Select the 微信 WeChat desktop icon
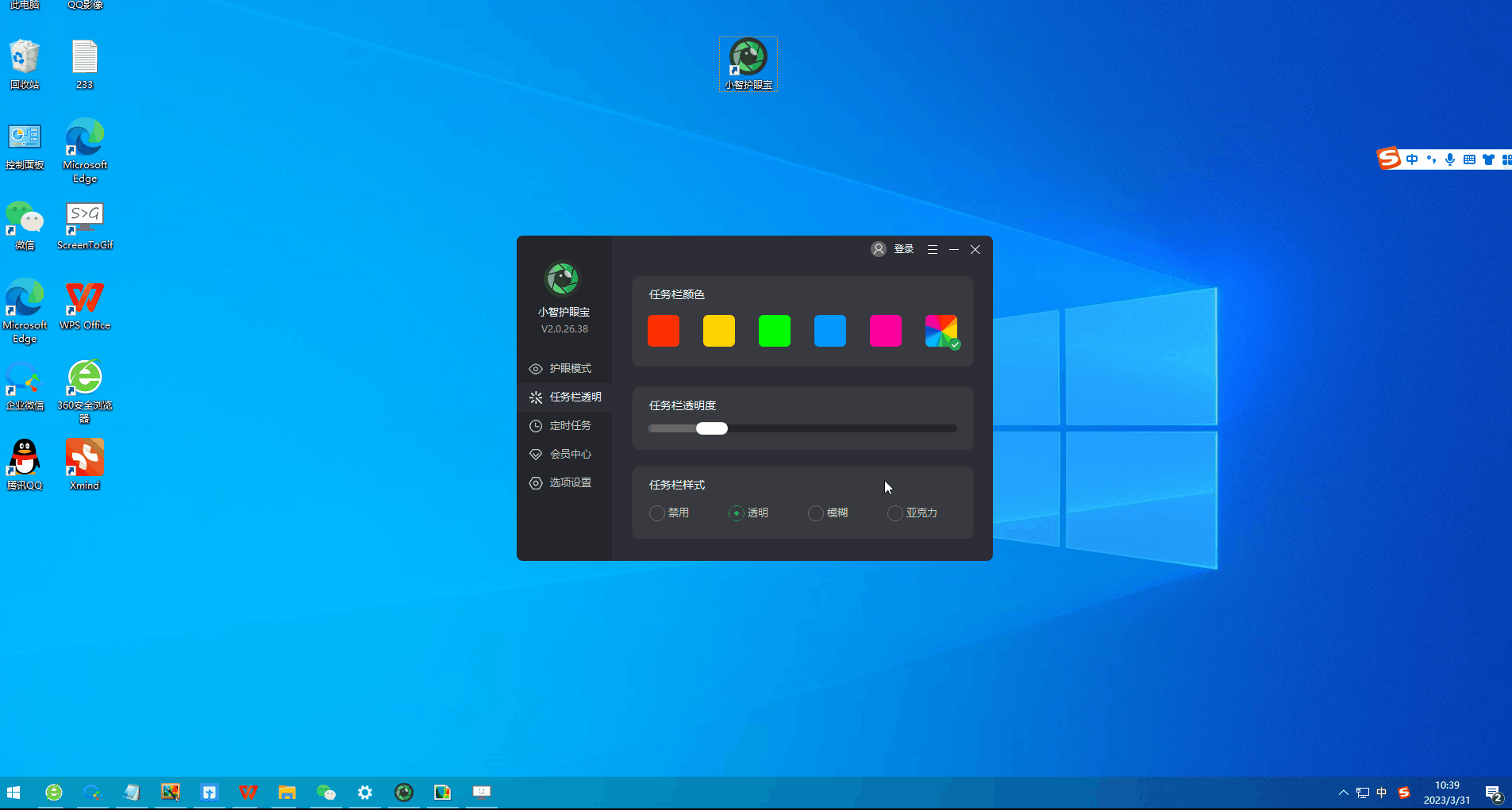Viewport: 1512px width, 810px height. tap(25, 226)
